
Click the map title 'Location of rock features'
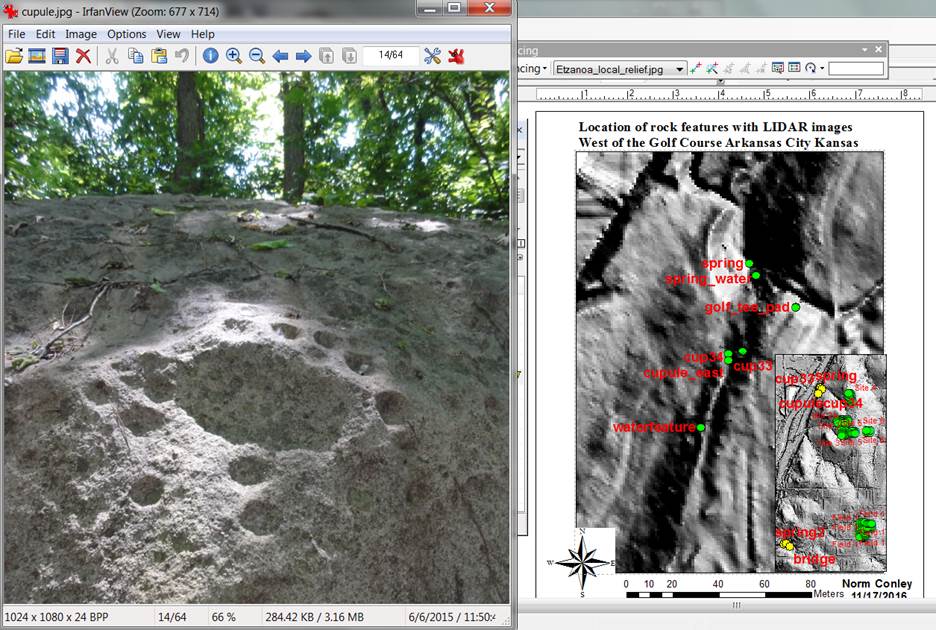(717, 134)
